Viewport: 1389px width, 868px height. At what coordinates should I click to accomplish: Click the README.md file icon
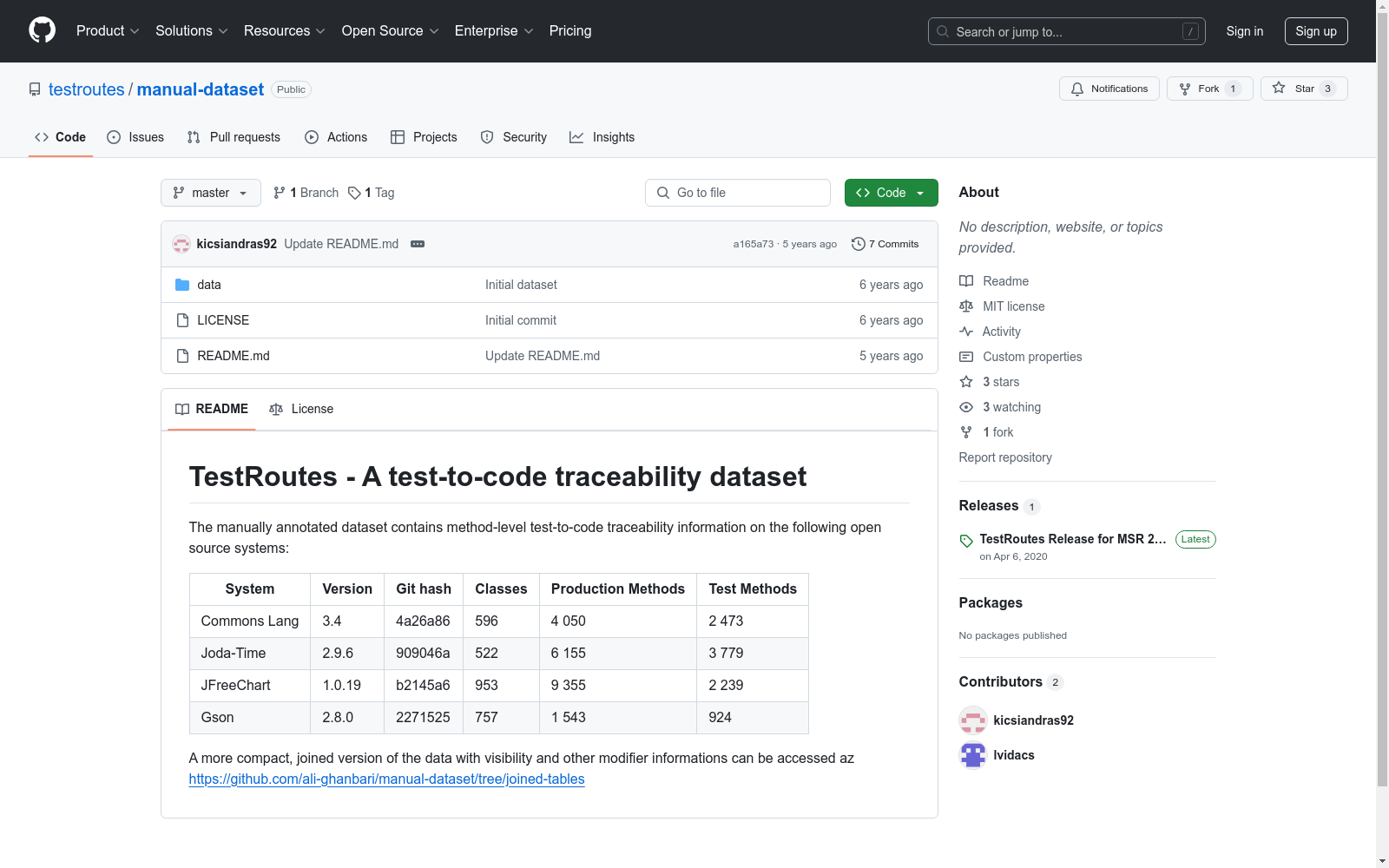182,356
